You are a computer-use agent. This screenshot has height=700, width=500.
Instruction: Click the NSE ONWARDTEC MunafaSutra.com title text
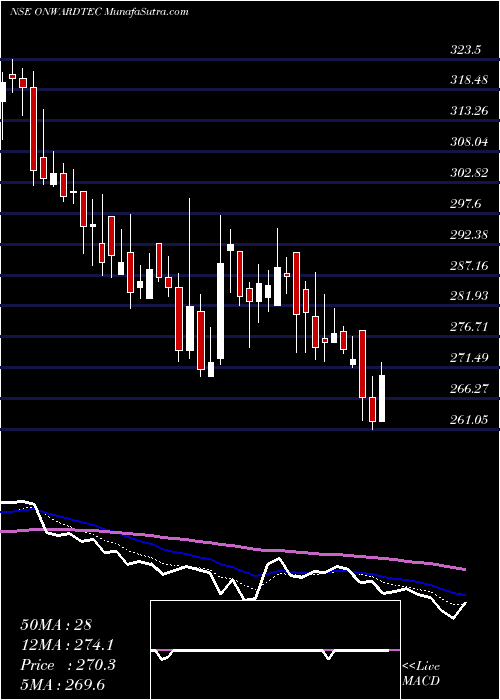coord(99,12)
